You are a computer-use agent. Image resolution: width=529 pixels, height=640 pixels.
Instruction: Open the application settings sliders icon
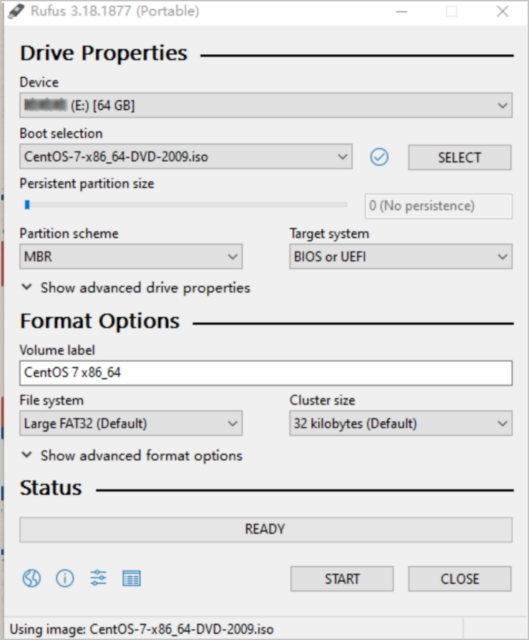98,578
